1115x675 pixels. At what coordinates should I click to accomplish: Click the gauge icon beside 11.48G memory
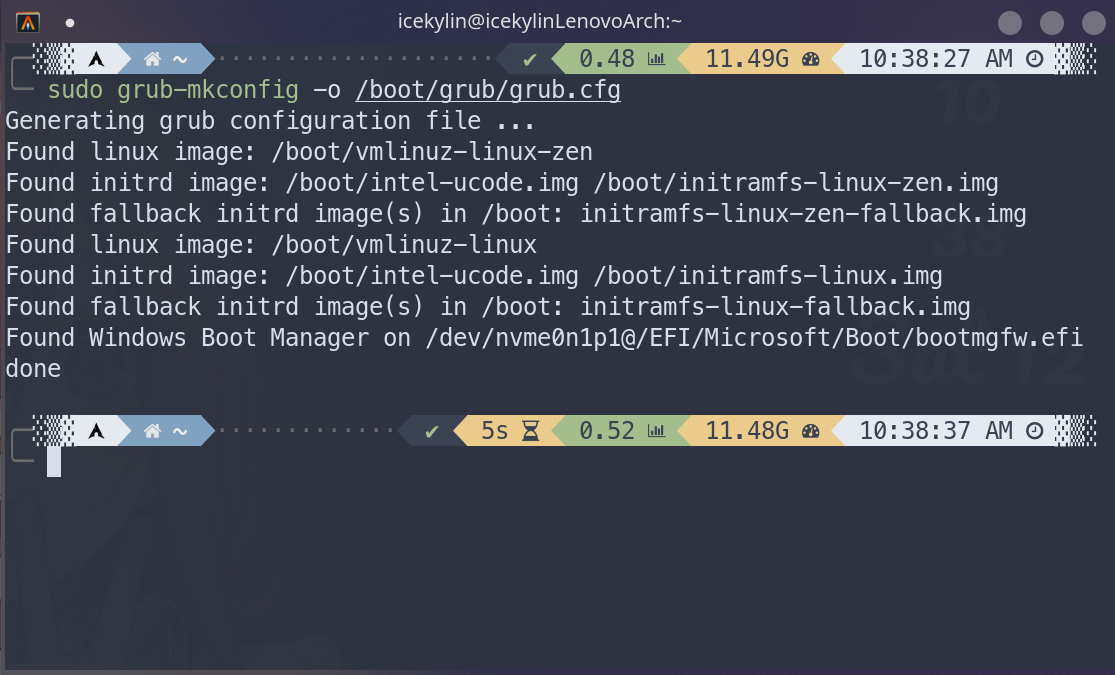point(810,431)
